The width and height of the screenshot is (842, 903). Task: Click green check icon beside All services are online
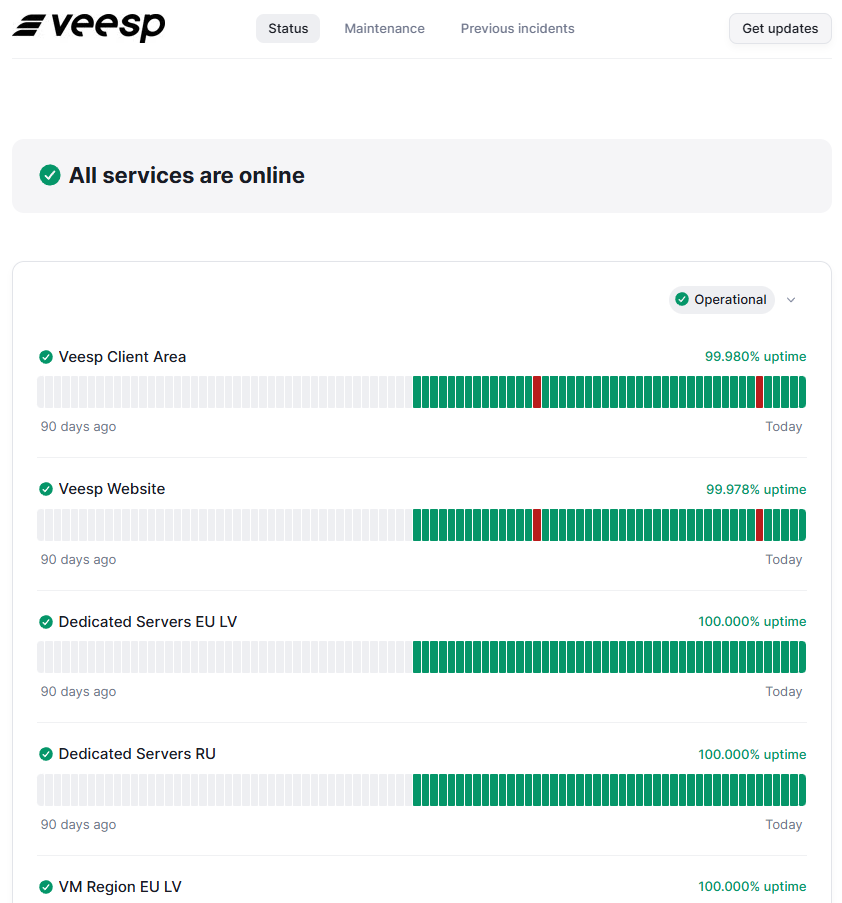(x=50, y=176)
